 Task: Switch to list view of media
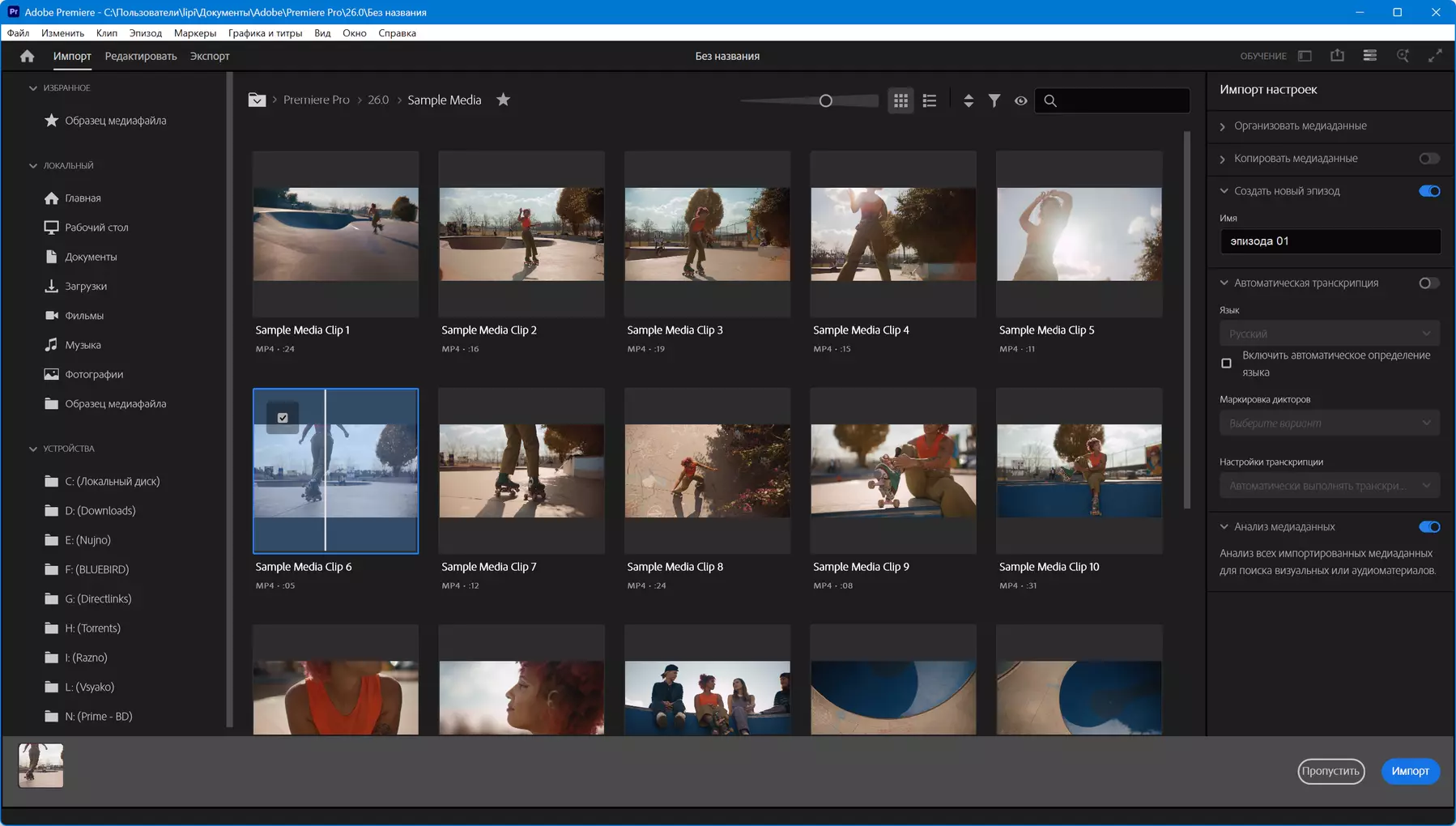click(930, 100)
